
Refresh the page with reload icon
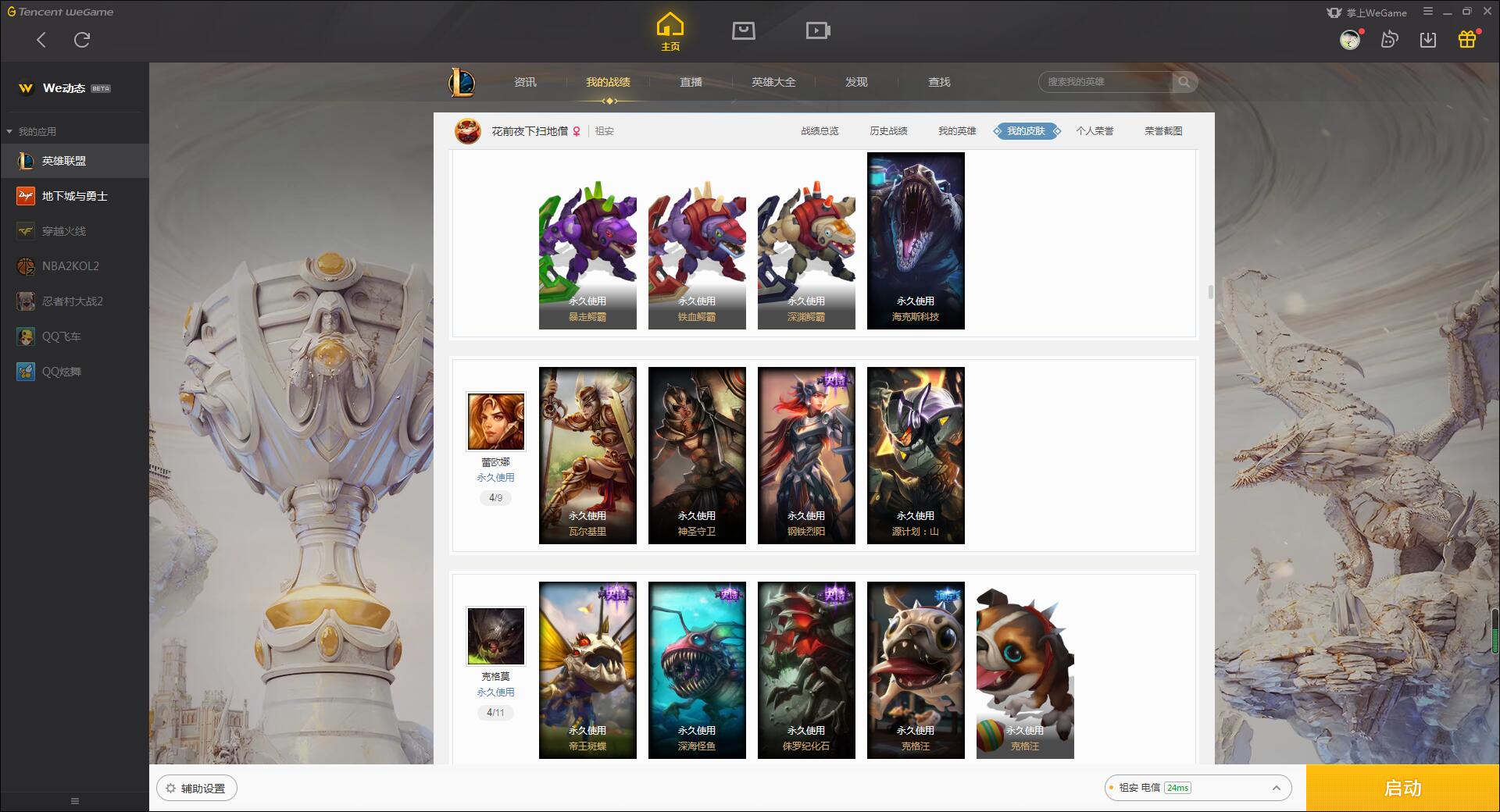coord(82,39)
